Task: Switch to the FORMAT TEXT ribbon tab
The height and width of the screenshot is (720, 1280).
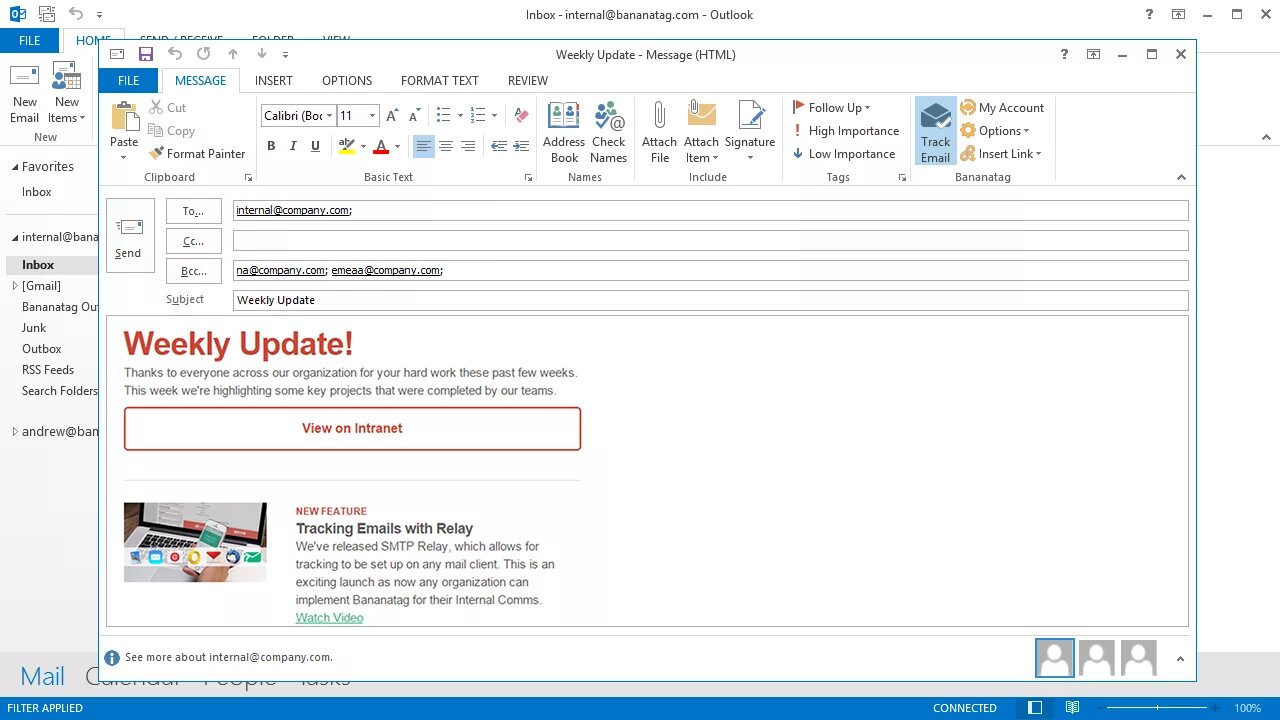Action: click(x=440, y=81)
